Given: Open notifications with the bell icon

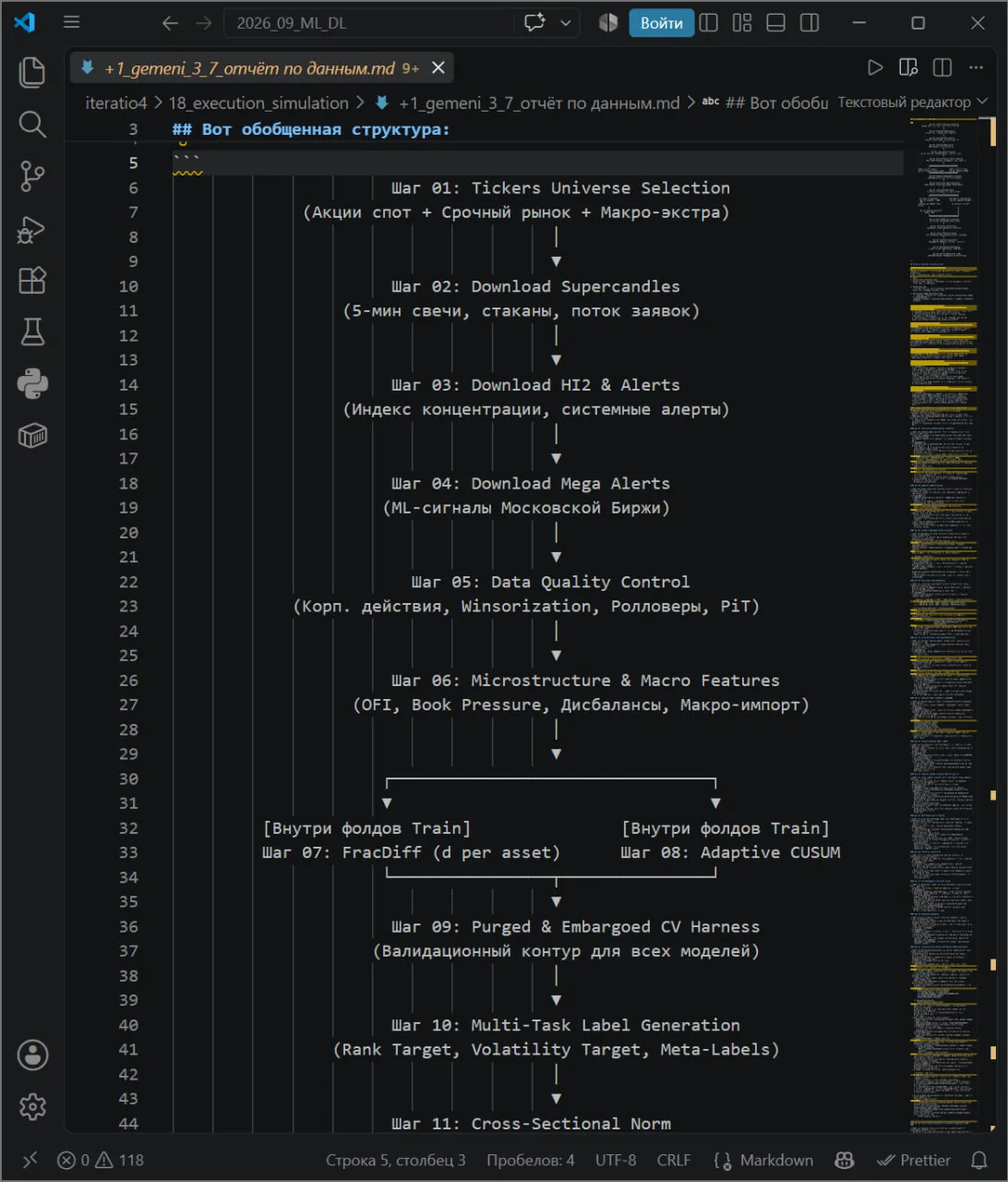Looking at the screenshot, I should click(x=979, y=1160).
